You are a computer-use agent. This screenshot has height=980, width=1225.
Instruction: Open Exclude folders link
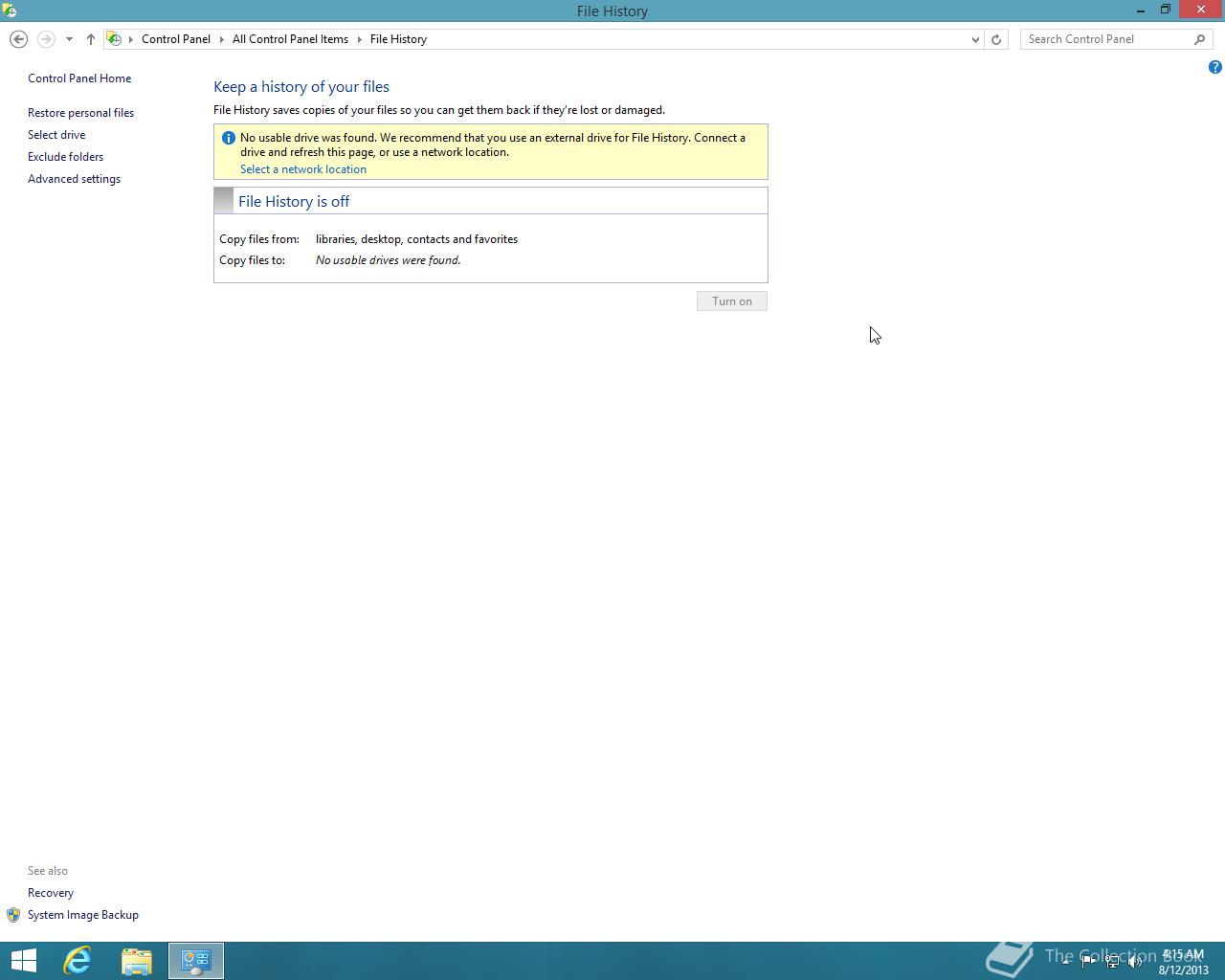pos(66,157)
